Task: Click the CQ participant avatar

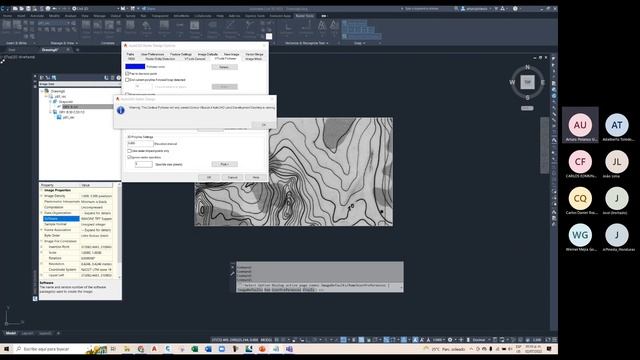Action: (x=580, y=198)
